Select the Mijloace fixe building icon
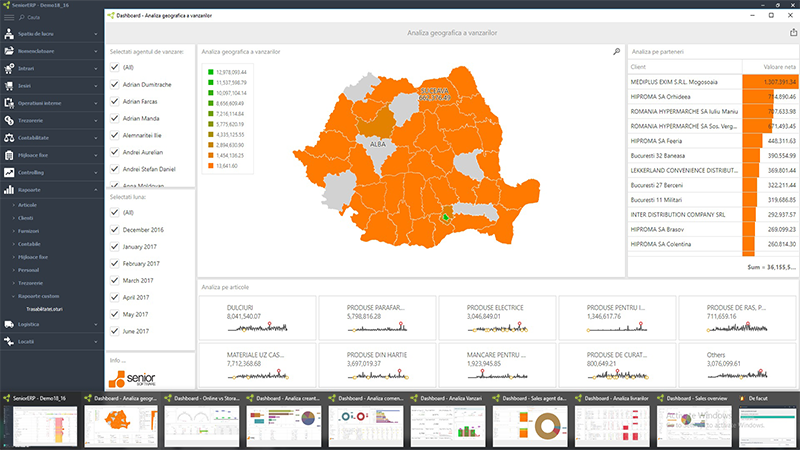 pyautogui.click(x=9, y=155)
